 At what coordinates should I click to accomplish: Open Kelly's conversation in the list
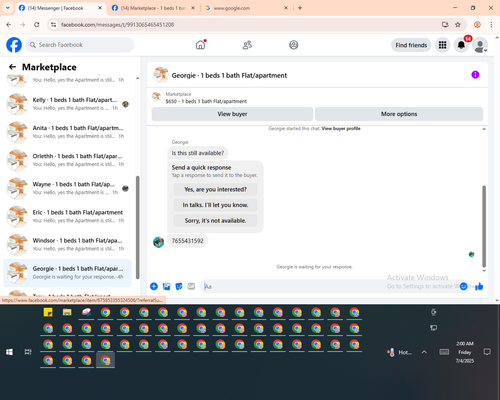point(68,104)
